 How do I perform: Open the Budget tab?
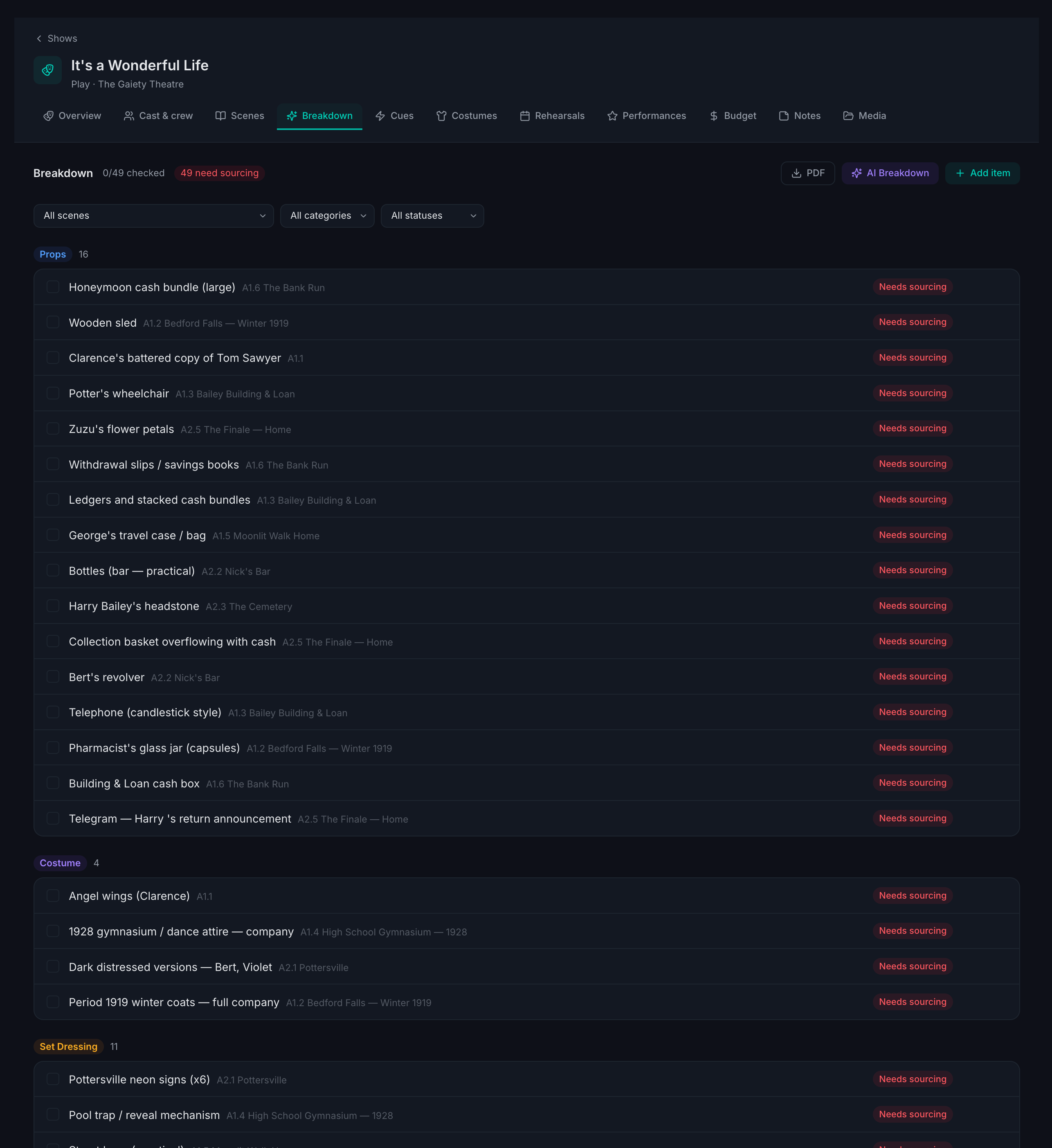click(x=733, y=116)
